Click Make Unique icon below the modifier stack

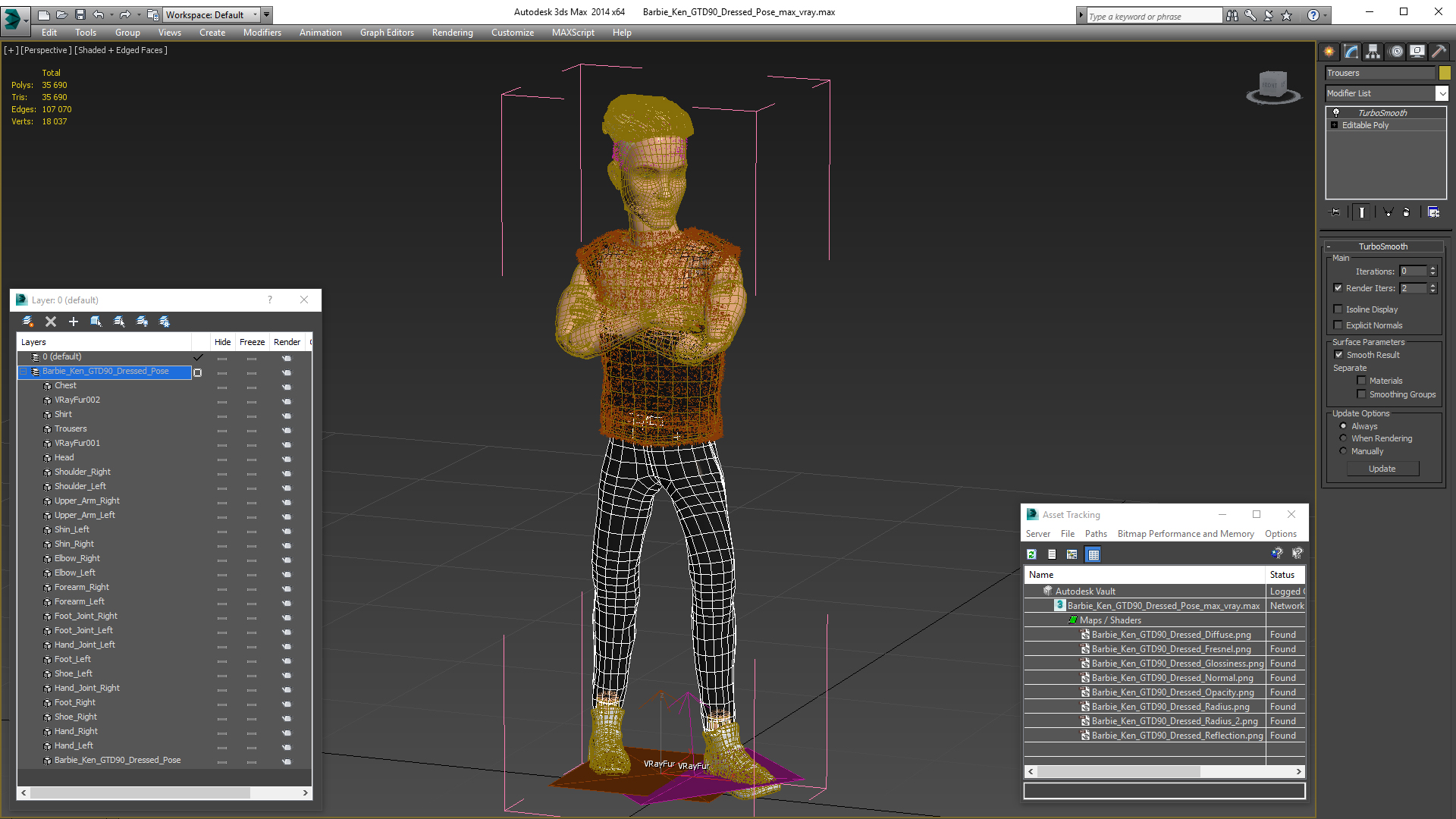point(1388,212)
